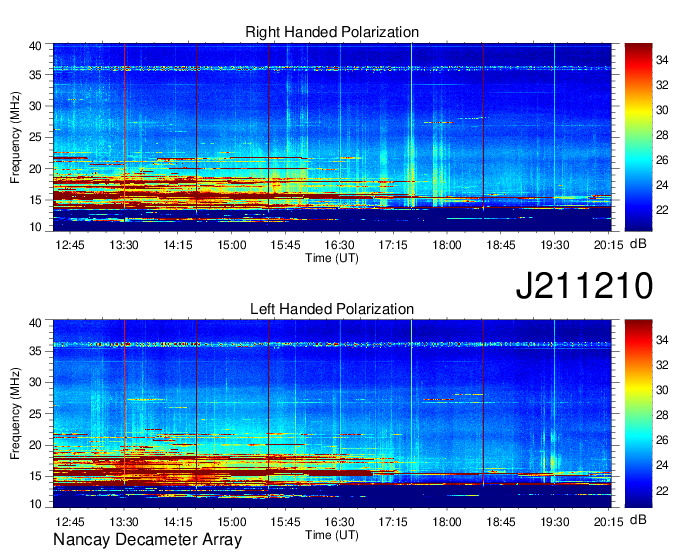This screenshot has height=552, width=680.
Task: Click the "10" frequency tick on the Right Handed panel
Action: click(x=35, y=227)
